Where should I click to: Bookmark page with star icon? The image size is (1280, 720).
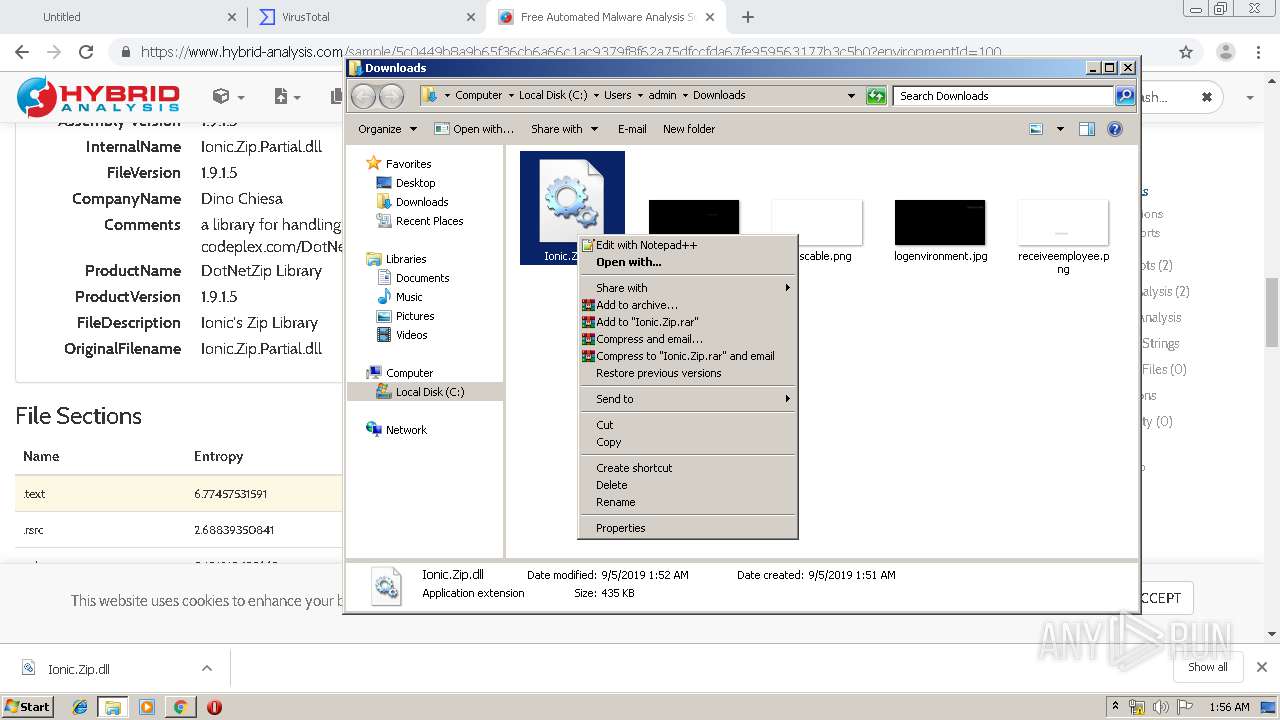pos(1186,52)
